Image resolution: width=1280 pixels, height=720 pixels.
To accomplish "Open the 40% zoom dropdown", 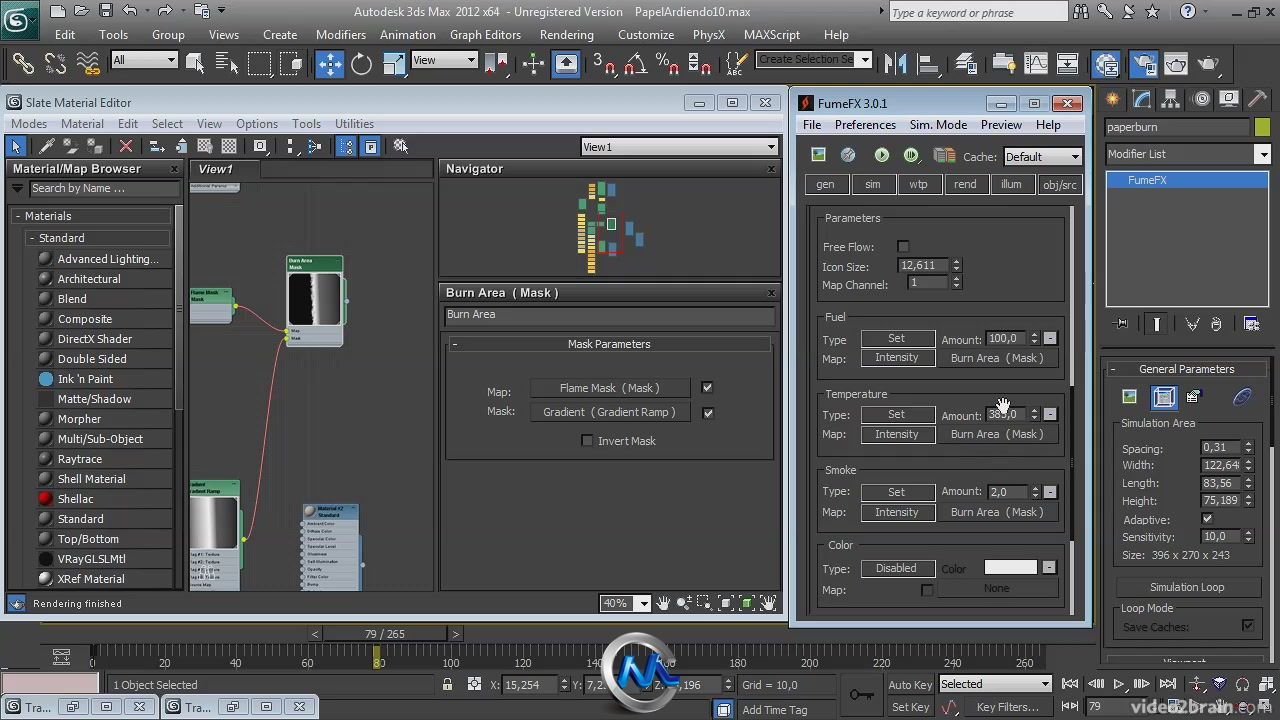I will coord(625,603).
